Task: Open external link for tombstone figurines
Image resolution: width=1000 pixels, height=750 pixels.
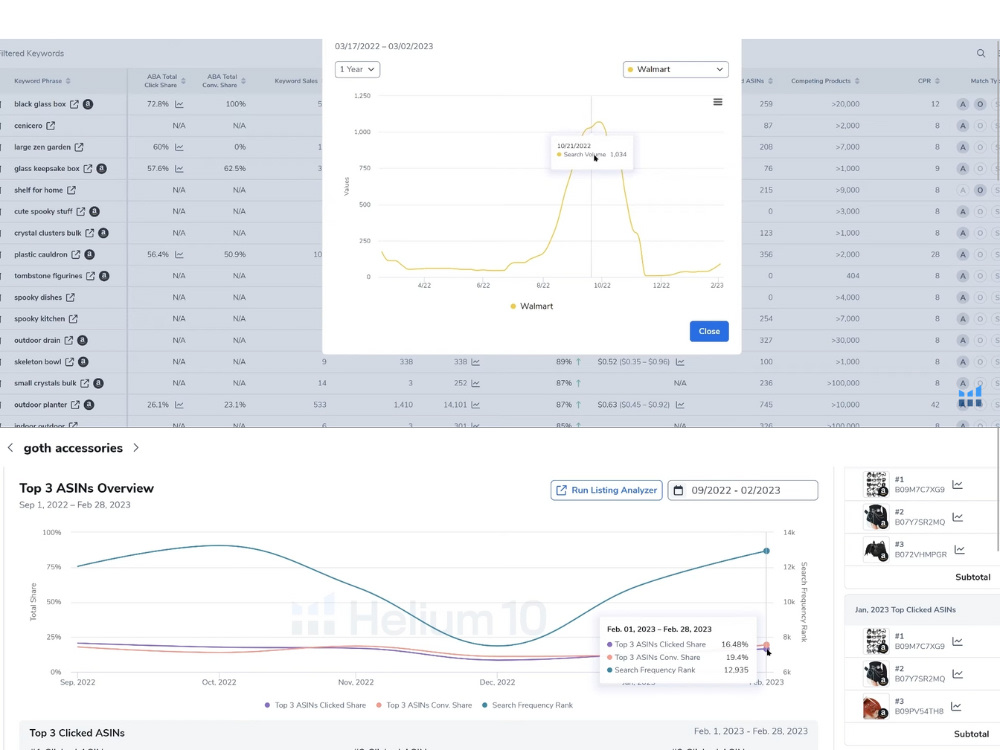Action: [91, 276]
